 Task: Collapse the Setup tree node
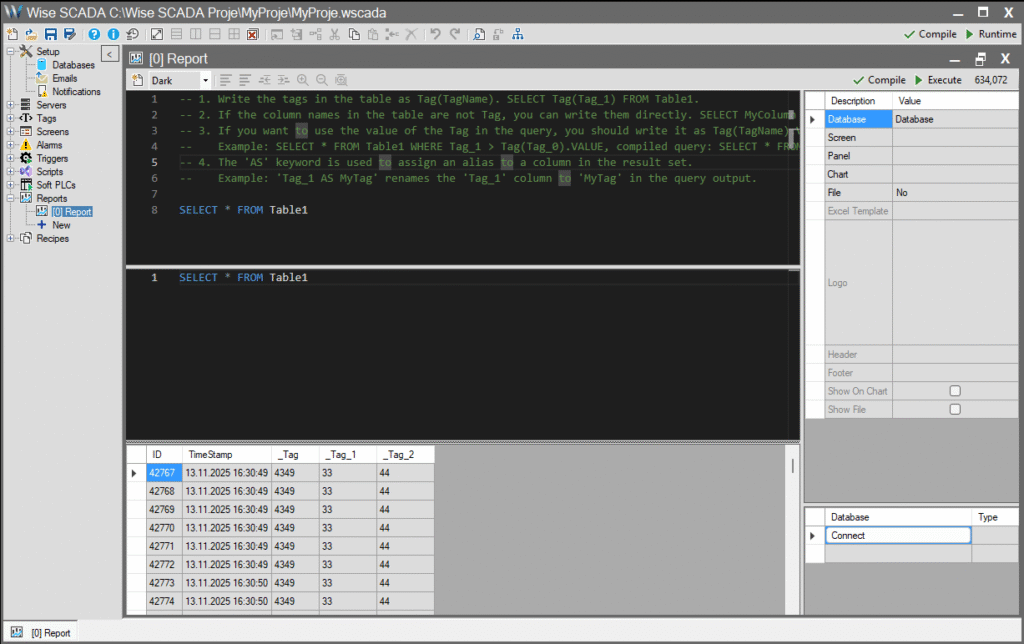click(x=9, y=50)
